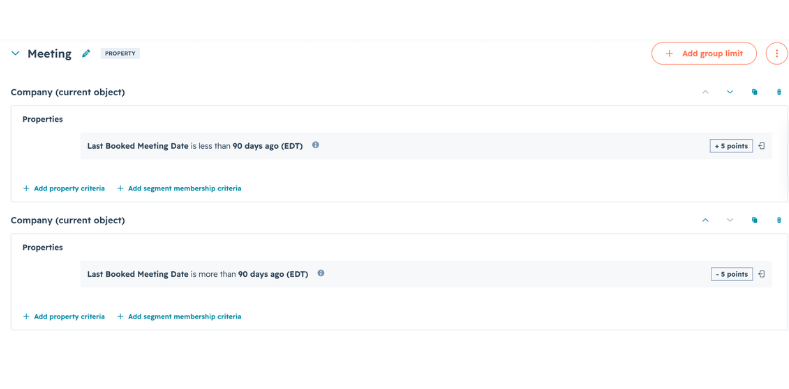Edit the Meeting group name pencil icon
Image resolution: width=789 pixels, height=389 pixels.
pos(86,53)
